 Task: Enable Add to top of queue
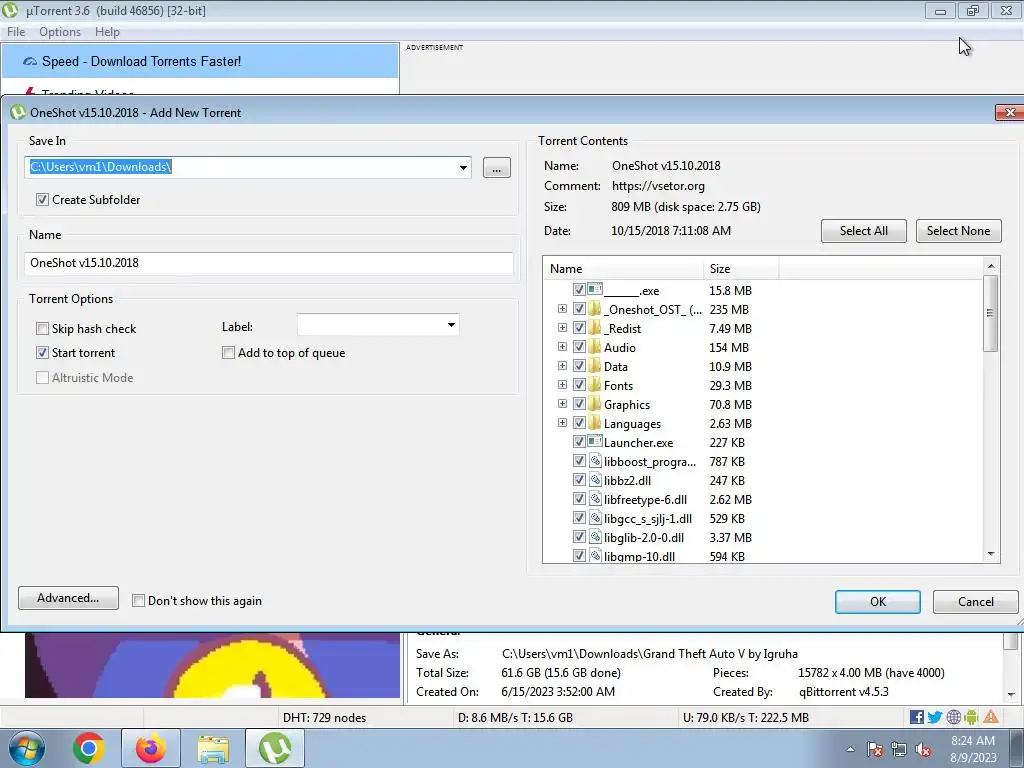[228, 353]
